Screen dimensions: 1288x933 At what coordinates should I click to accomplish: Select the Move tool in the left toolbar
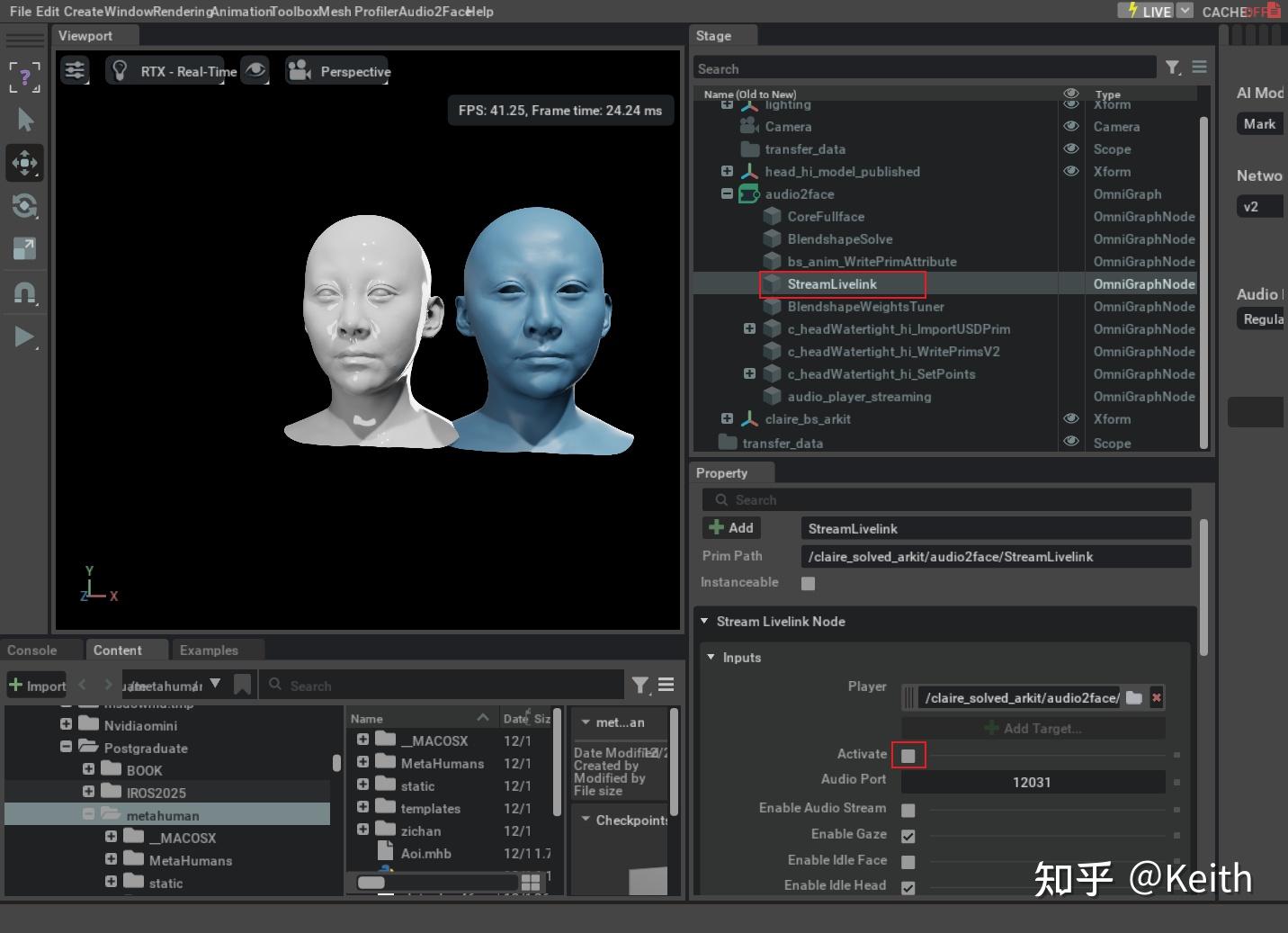coord(24,163)
